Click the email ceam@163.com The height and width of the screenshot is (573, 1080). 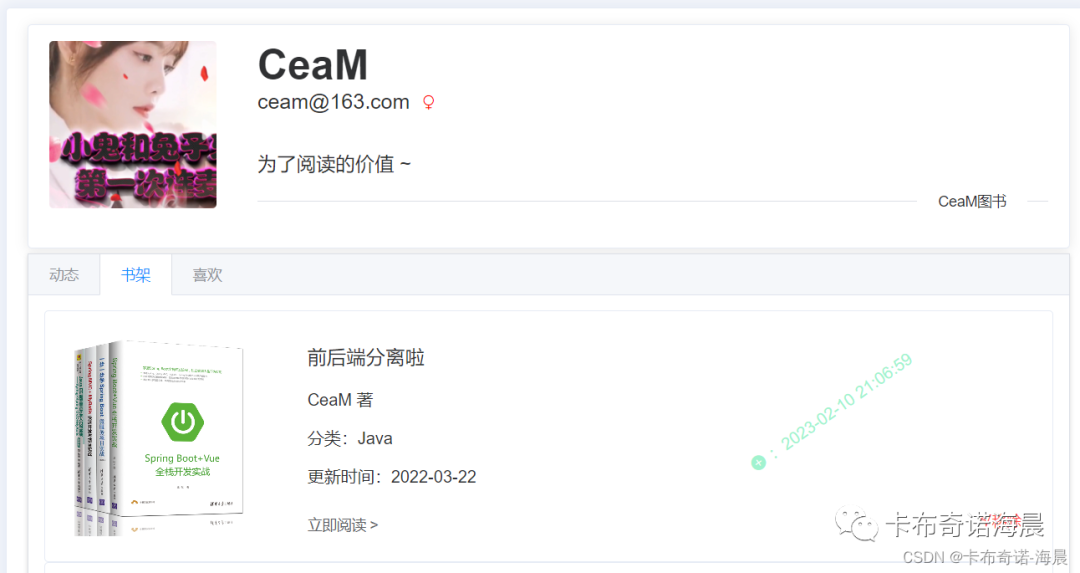point(333,102)
